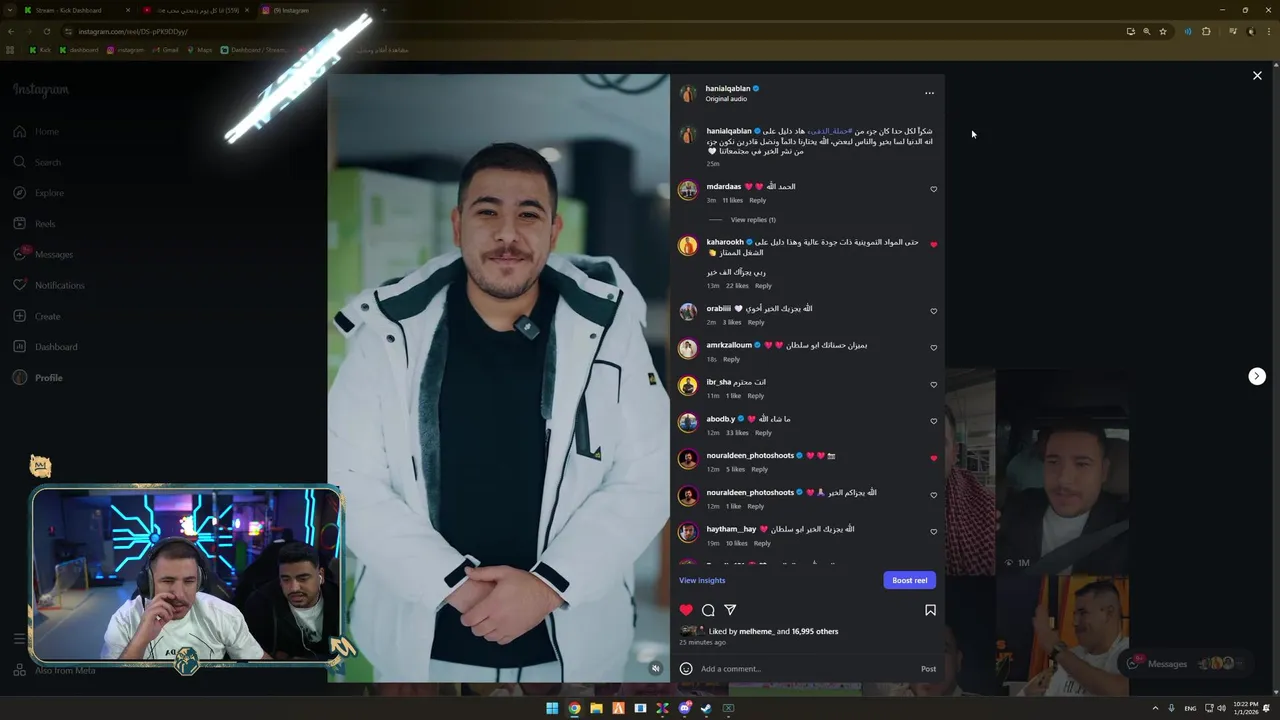Like the mdardaas comment

click(934, 189)
